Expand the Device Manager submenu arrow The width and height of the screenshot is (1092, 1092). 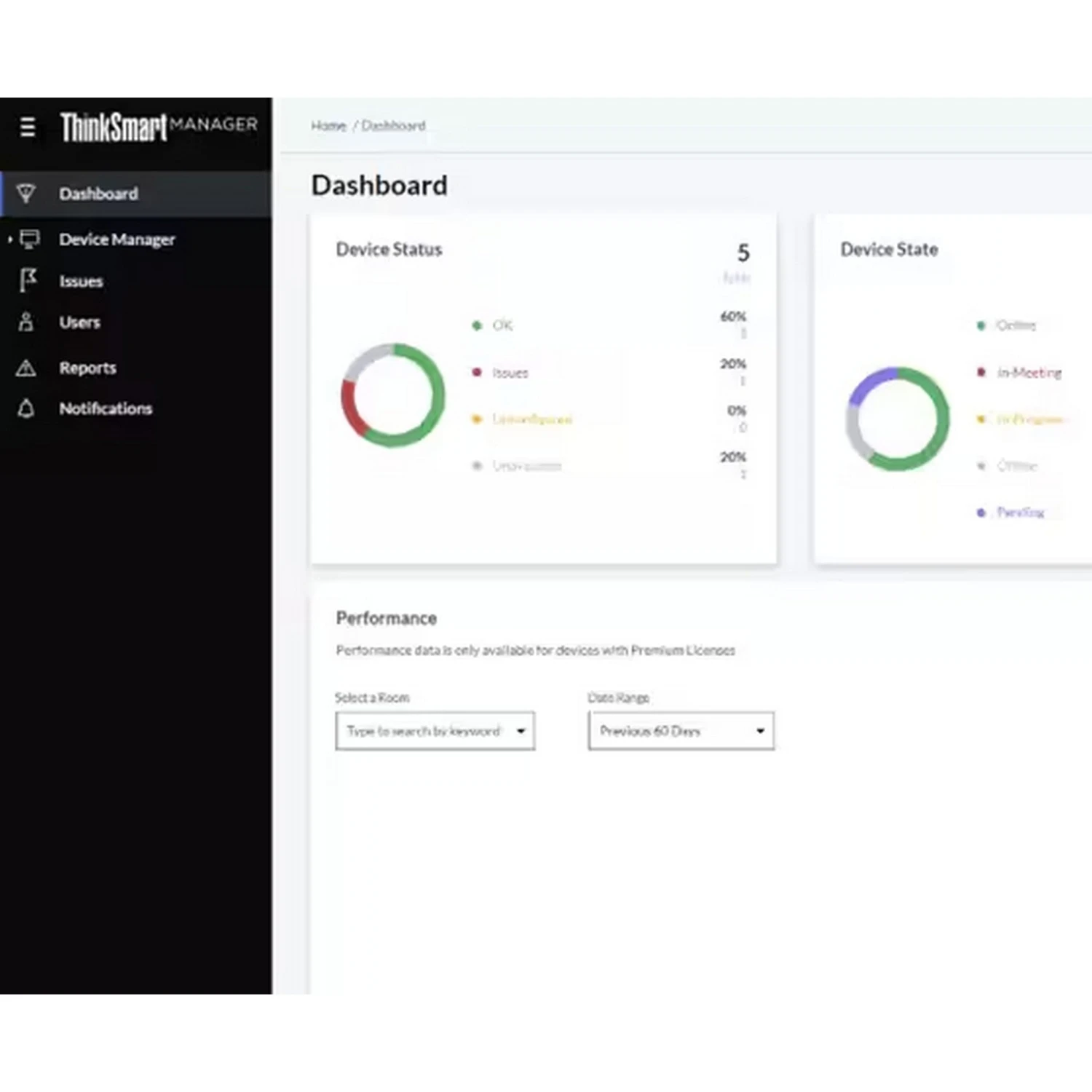(10, 239)
